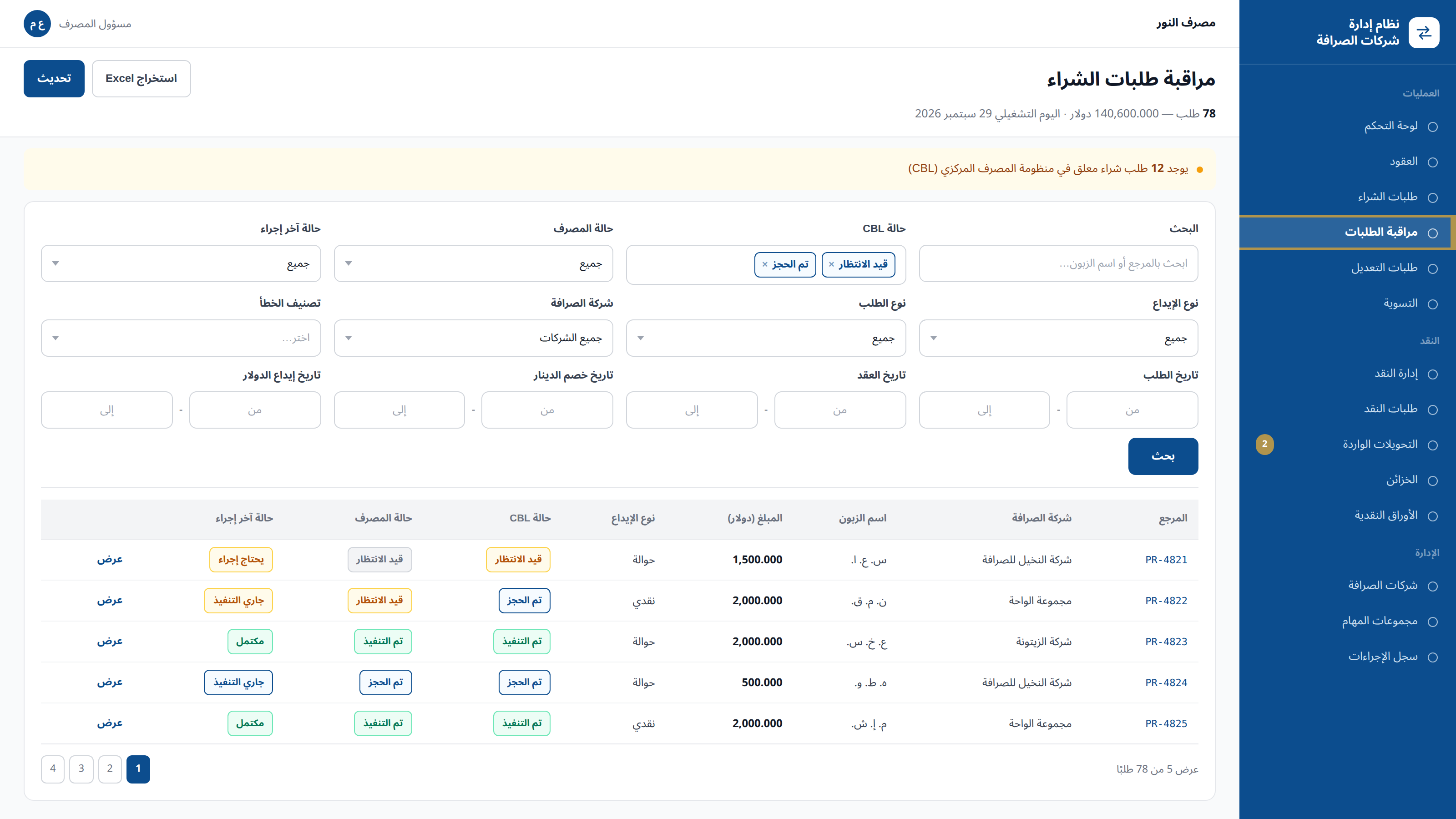This screenshot has height=819, width=1456.
Task: Click the circle icon beside التسوية
Action: click(x=1432, y=304)
